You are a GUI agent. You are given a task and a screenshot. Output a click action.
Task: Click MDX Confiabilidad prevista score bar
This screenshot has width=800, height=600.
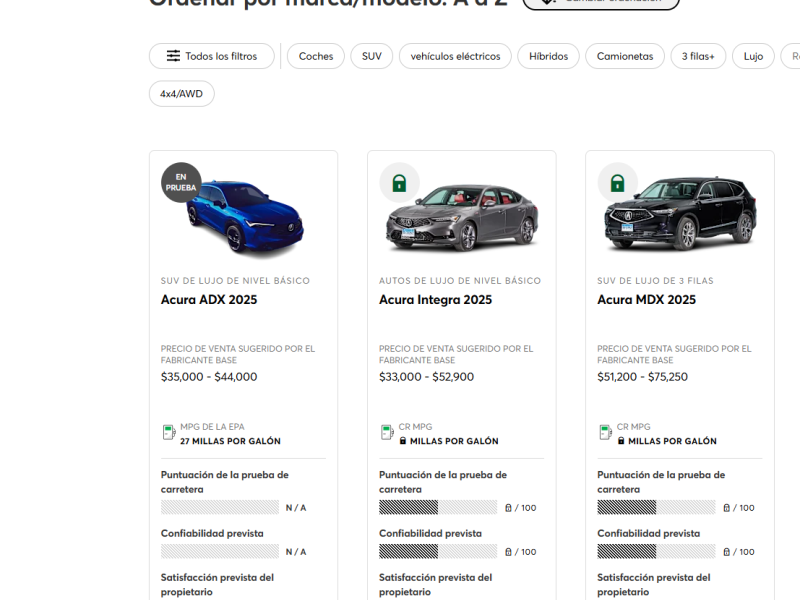click(x=656, y=551)
